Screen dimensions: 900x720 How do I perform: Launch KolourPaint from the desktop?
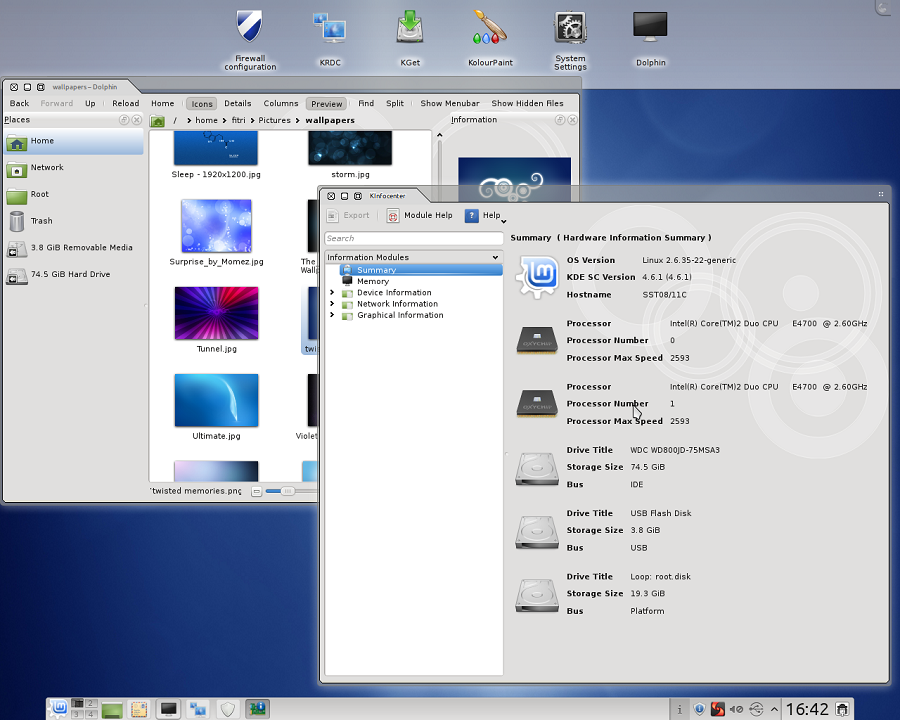coord(490,28)
